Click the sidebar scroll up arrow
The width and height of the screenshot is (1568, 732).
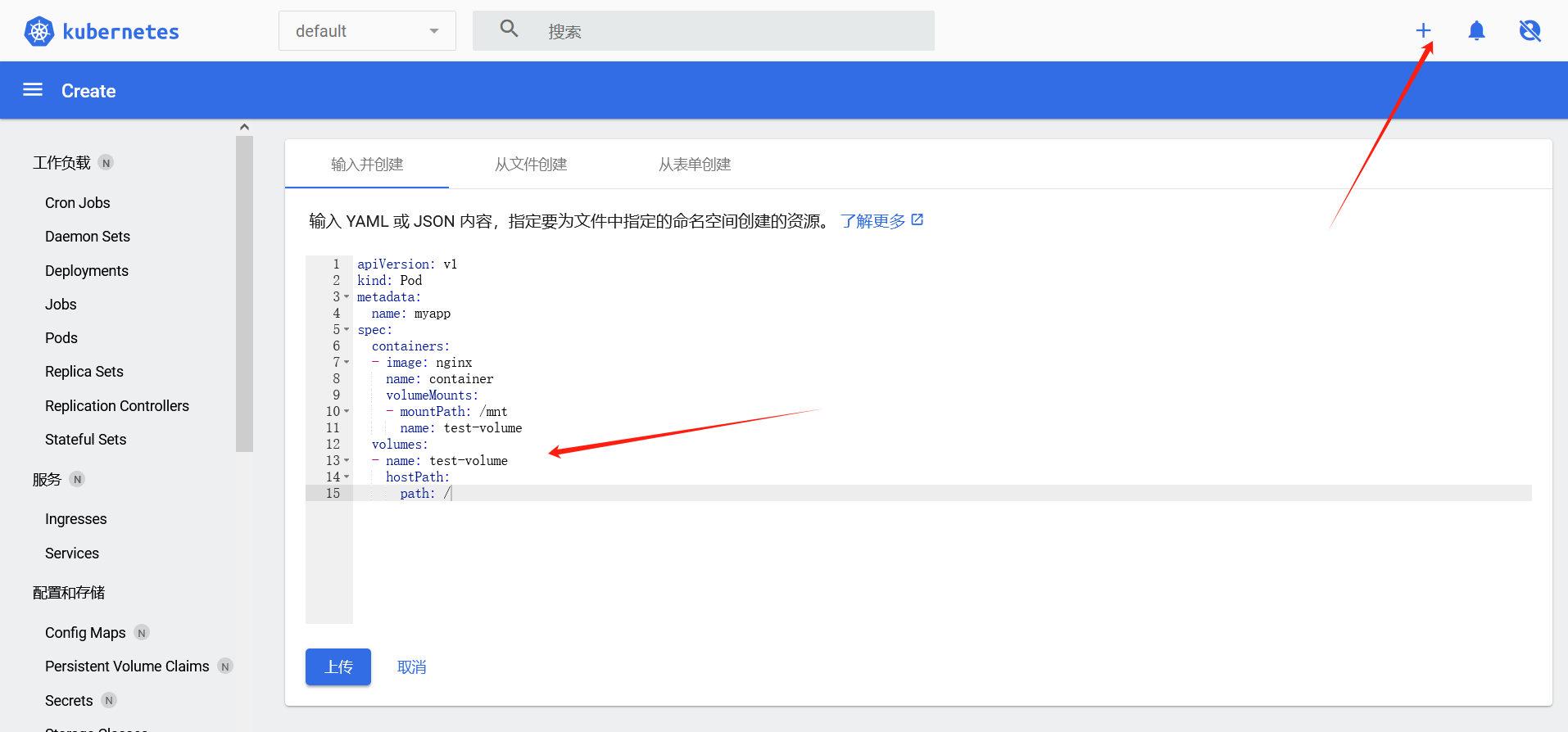[x=244, y=127]
